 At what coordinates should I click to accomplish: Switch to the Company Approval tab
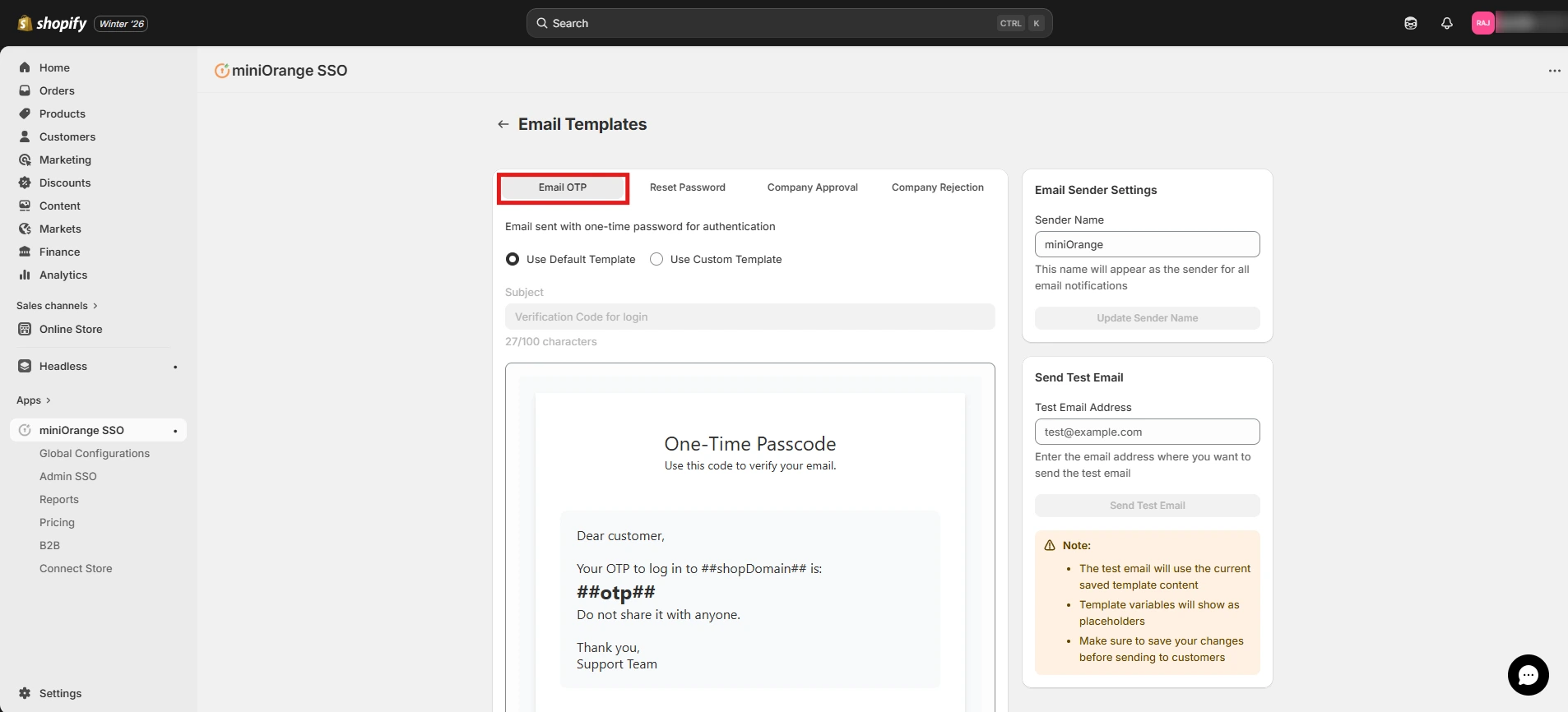tap(813, 187)
